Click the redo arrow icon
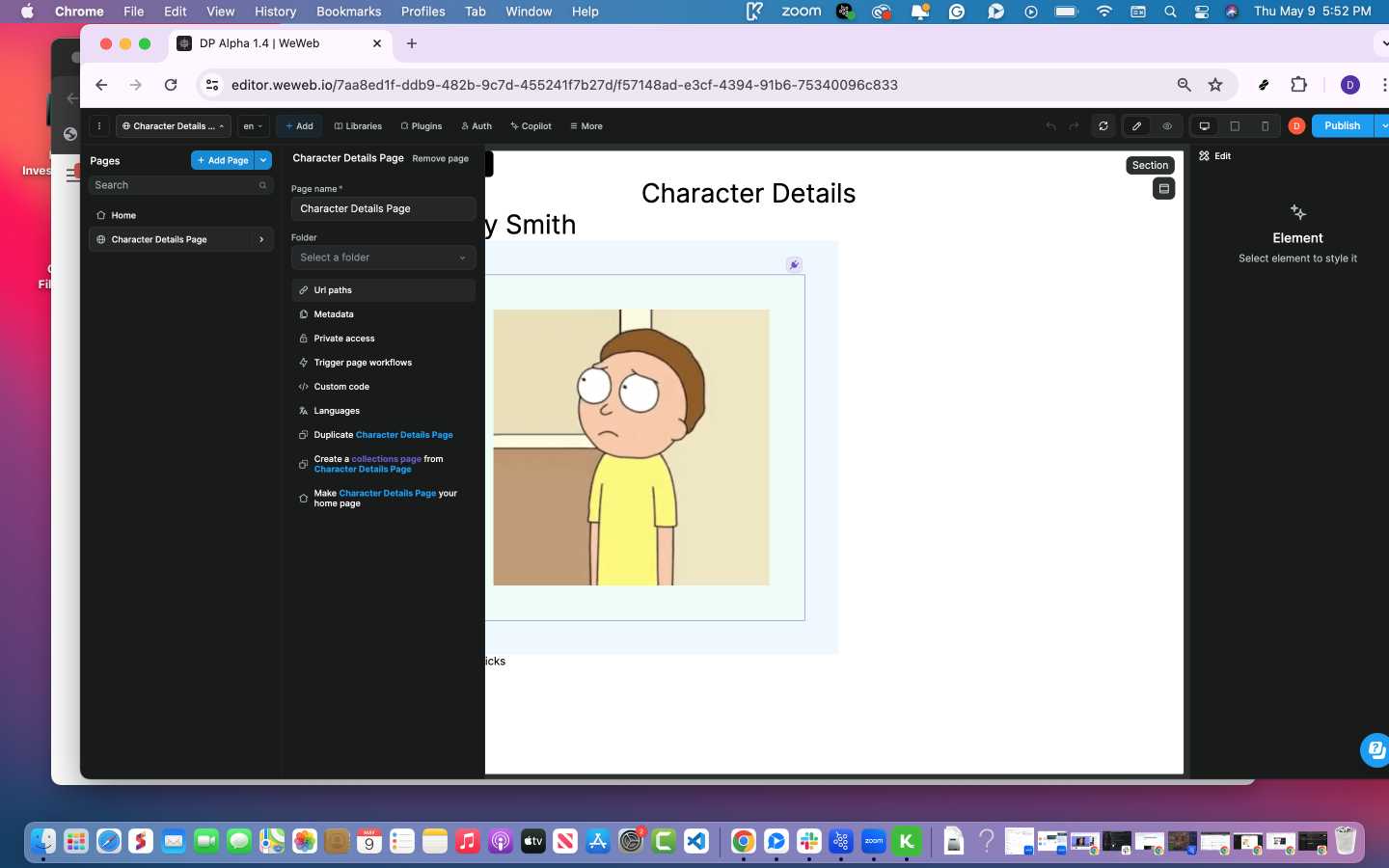Image resolution: width=1389 pixels, height=868 pixels. click(1074, 126)
